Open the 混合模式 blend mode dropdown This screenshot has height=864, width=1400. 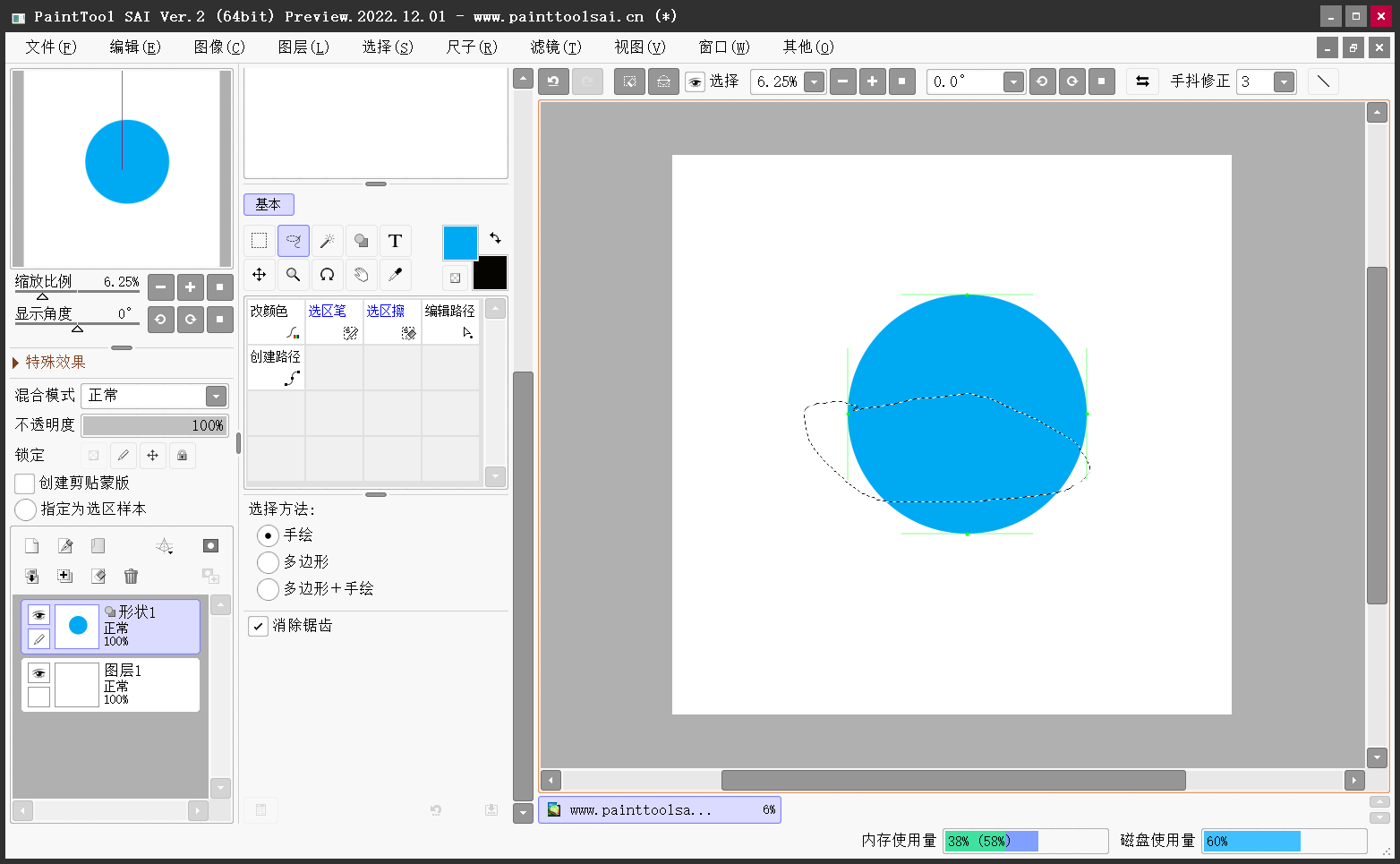216,396
